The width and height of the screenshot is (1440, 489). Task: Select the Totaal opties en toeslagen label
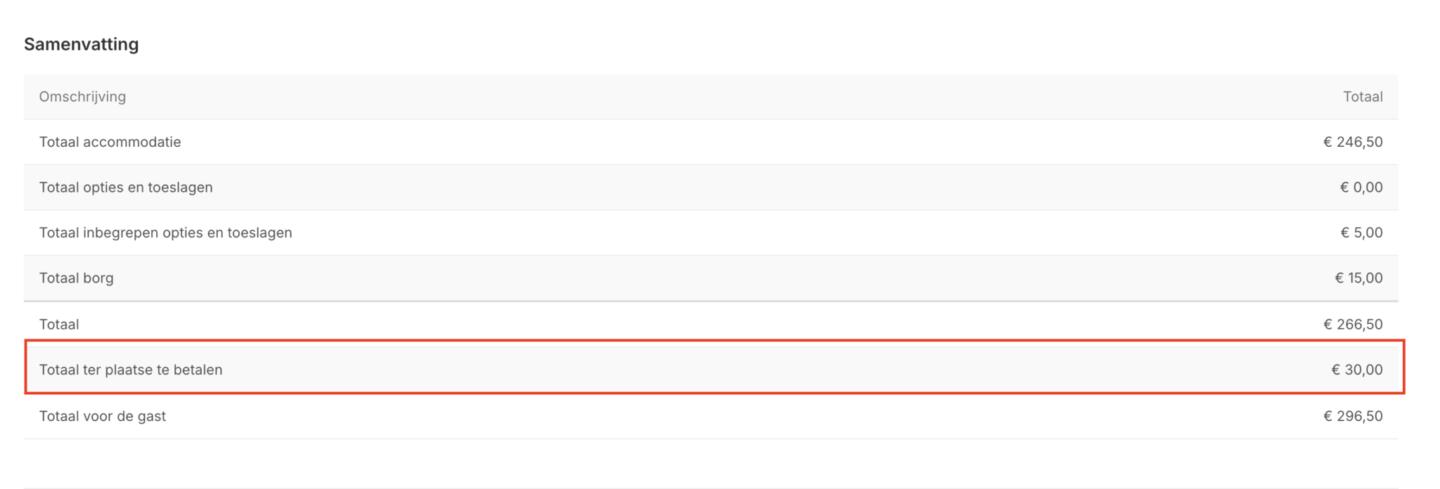click(x=126, y=187)
